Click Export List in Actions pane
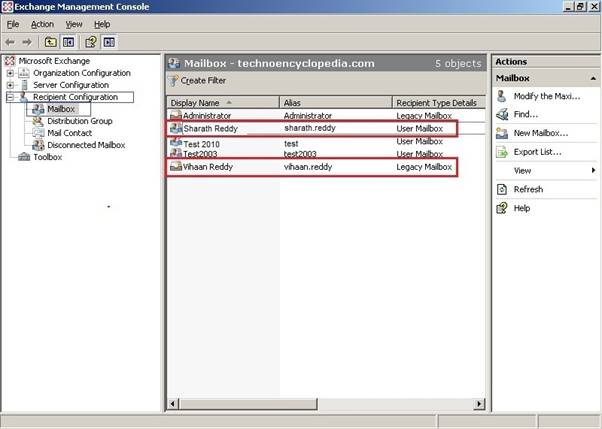The height and width of the screenshot is (429, 602). 537,152
